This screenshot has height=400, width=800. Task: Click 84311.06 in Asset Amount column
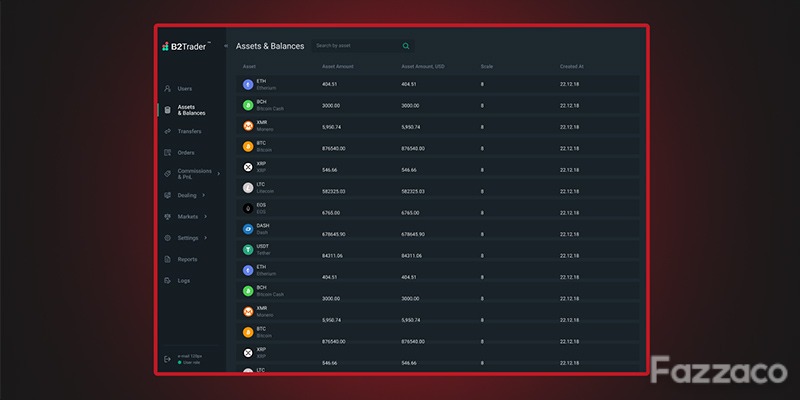coord(332,256)
